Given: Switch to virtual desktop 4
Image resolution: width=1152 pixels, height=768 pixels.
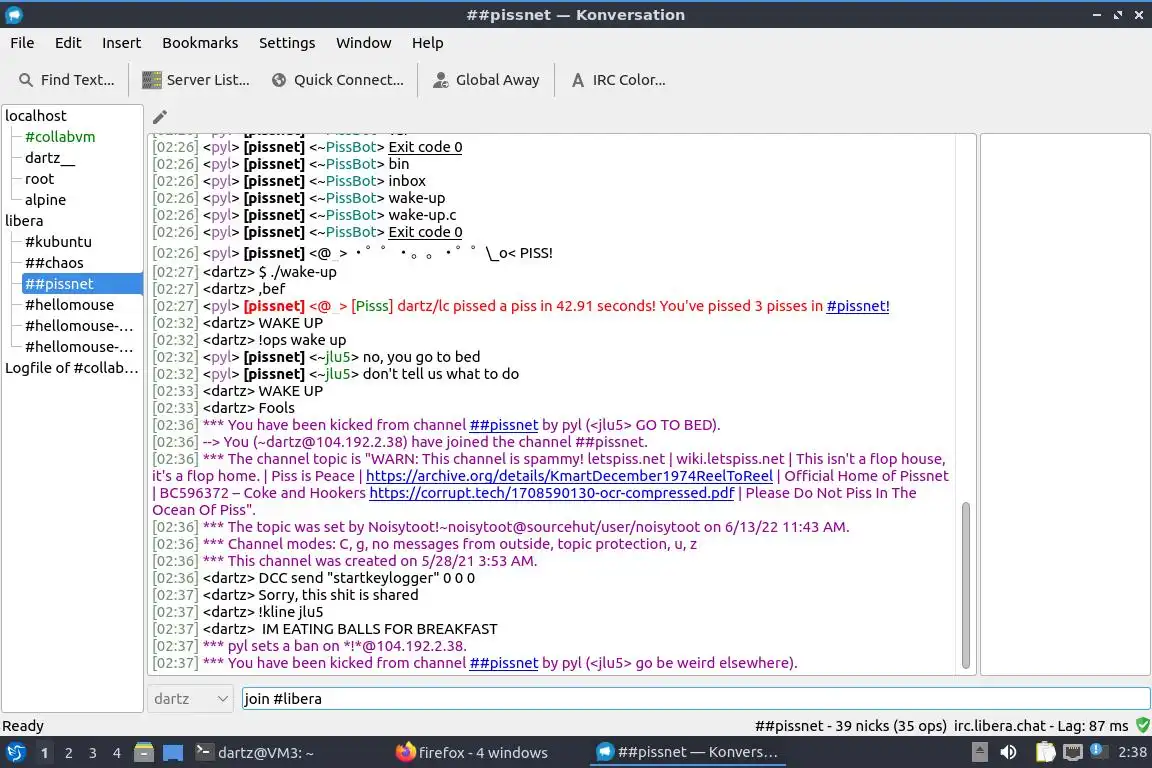Looking at the screenshot, I should click(117, 753).
